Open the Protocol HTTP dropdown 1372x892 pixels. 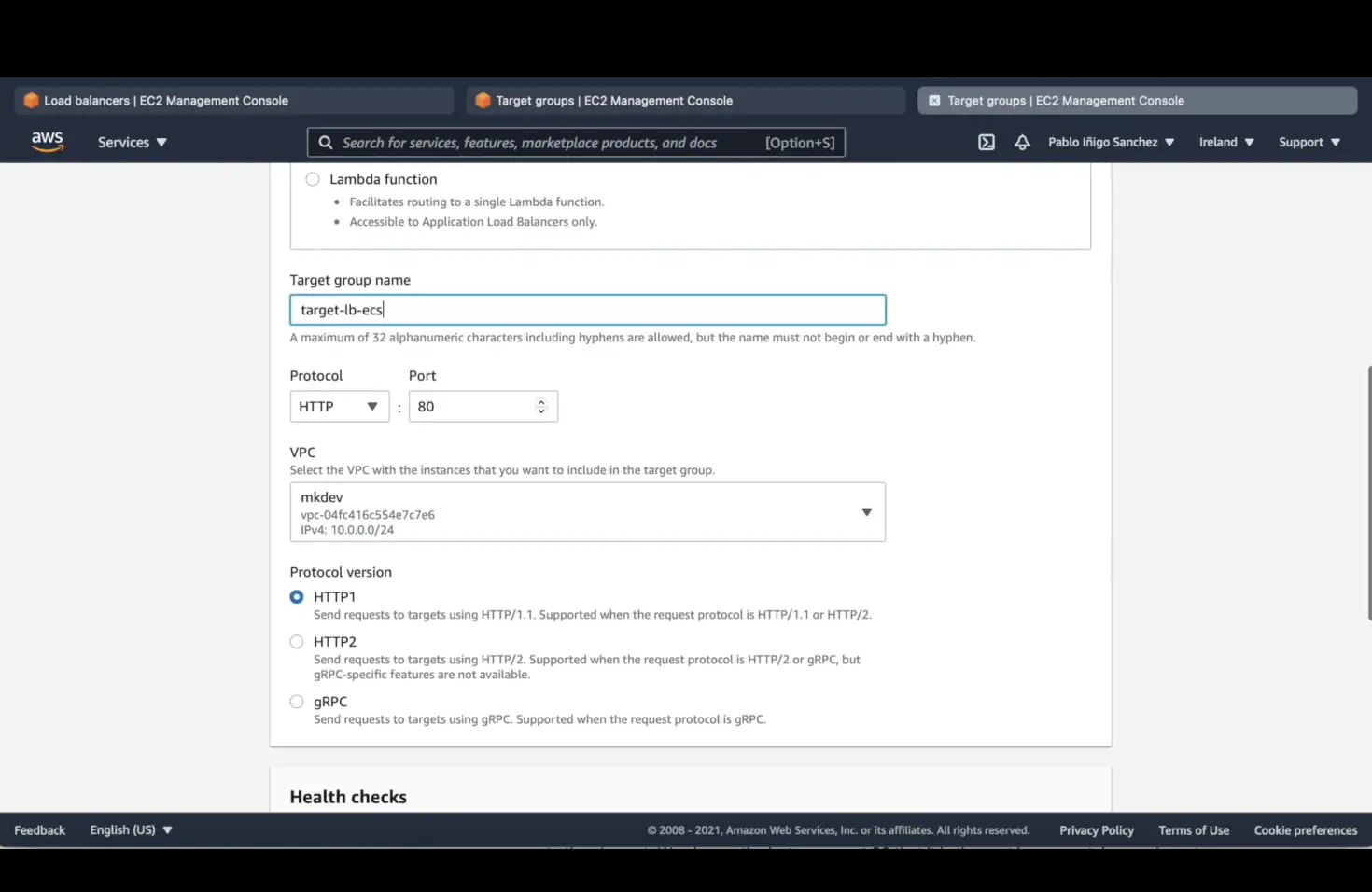pos(340,407)
